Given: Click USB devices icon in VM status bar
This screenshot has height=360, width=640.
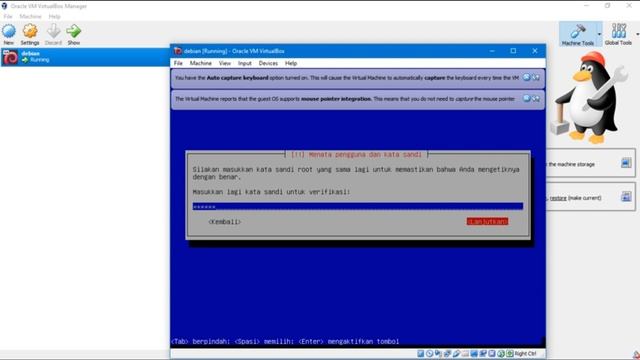Looking at the screenshot, I should pyautogui.click(x=456, y=353).
